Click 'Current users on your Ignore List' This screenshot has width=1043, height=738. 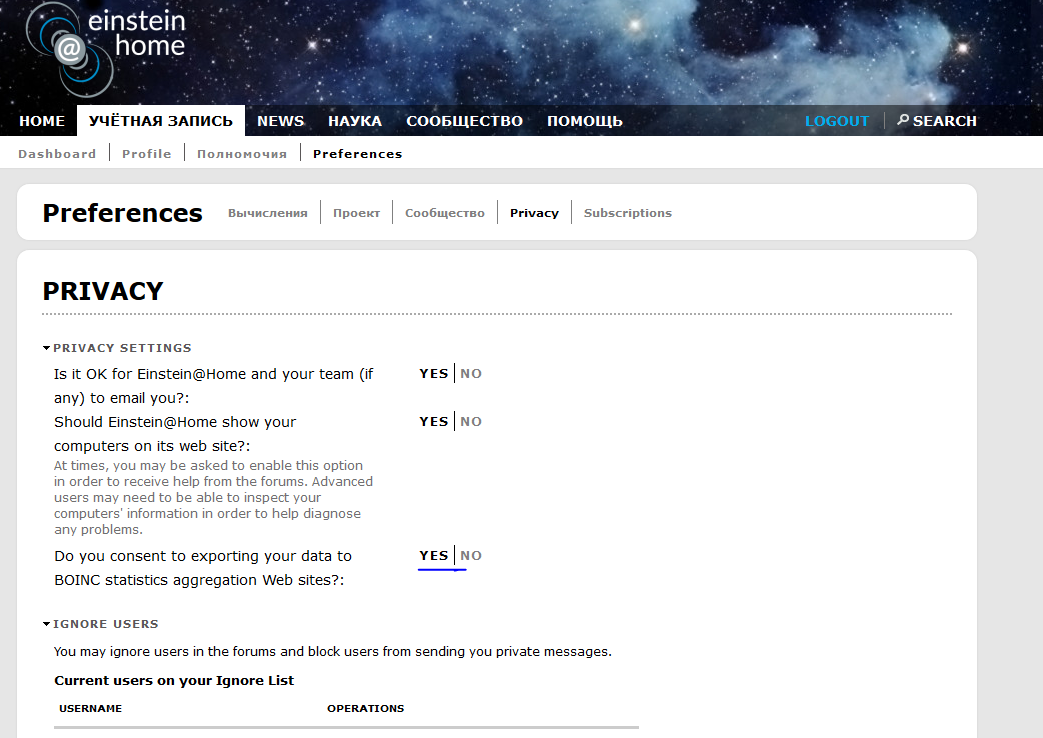click(174, 680)
